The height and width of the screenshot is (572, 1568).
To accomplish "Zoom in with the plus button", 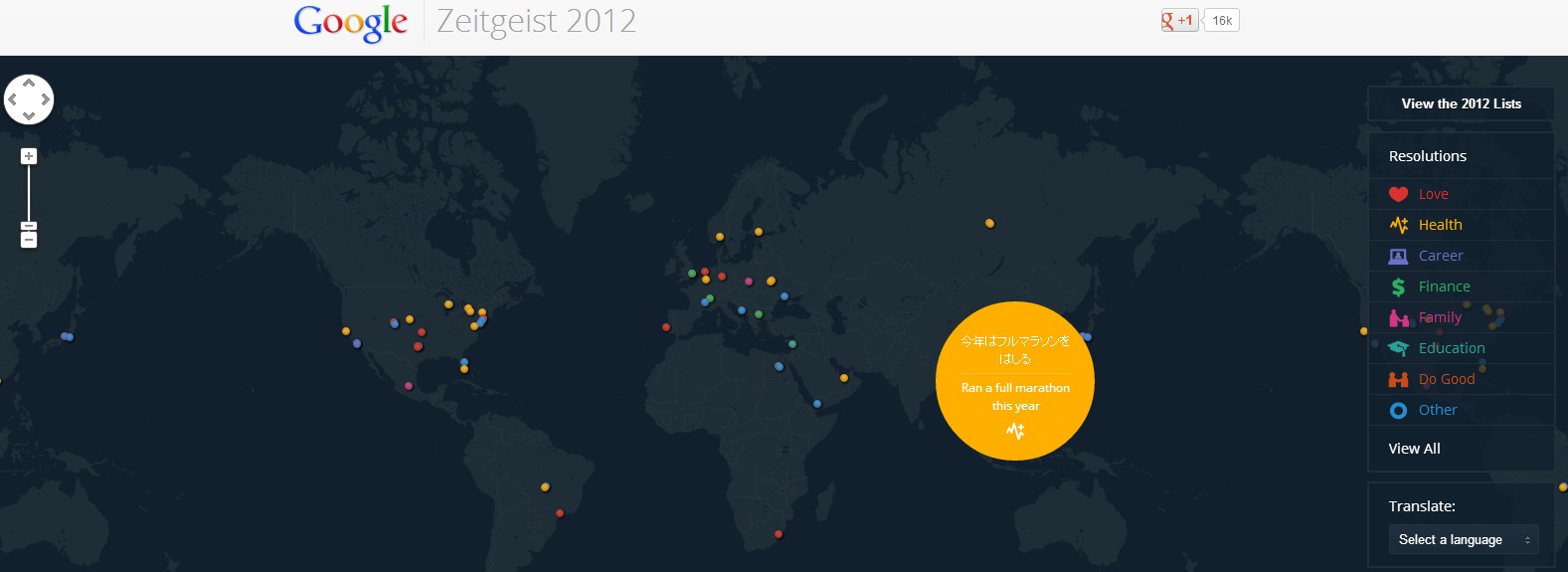I will pyautogui.click(x=29, y=156).
